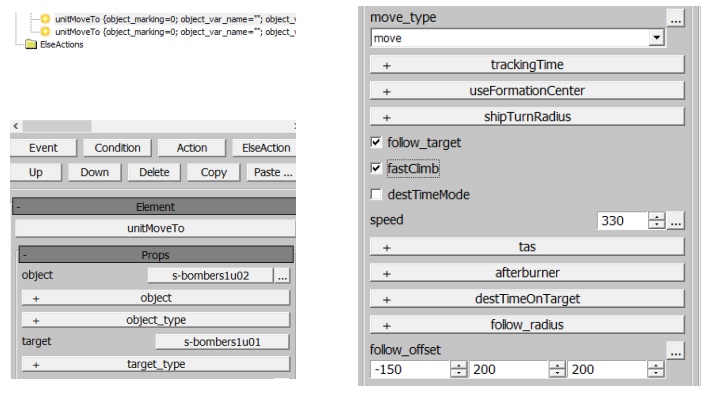Expand the destTimeOnTarget property

527,298
